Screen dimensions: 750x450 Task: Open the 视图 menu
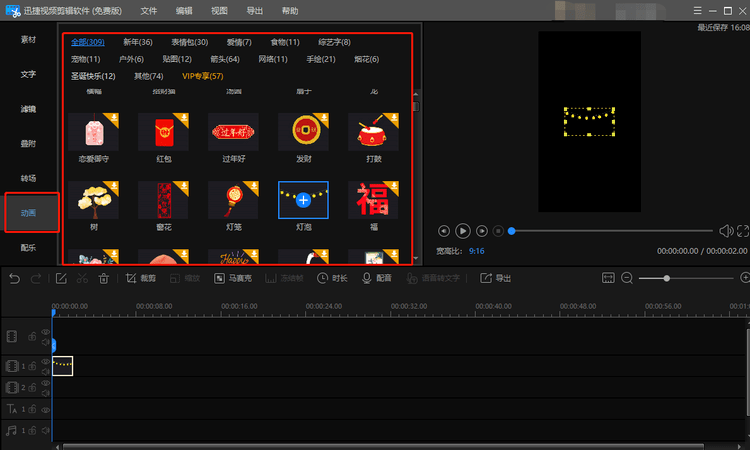220,11
